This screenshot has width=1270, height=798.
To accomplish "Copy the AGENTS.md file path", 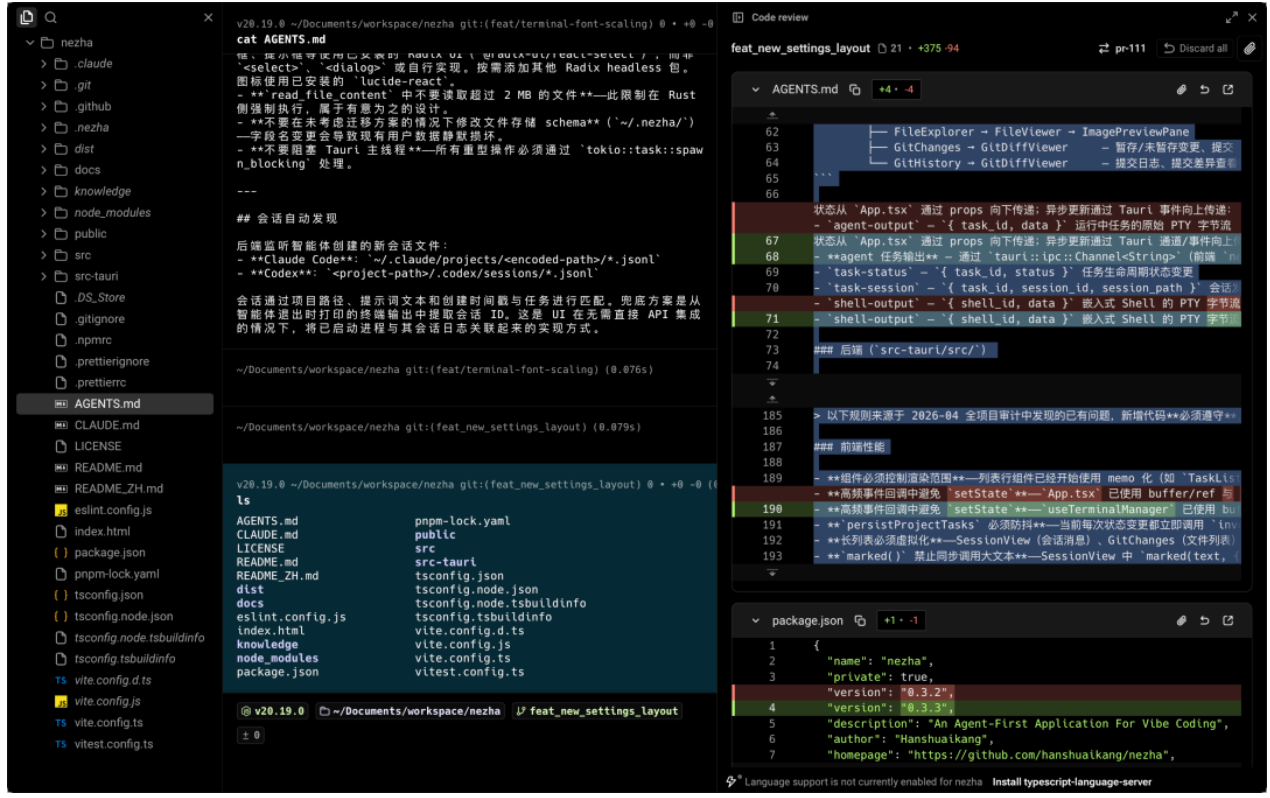I will click(x=855, y=89).
